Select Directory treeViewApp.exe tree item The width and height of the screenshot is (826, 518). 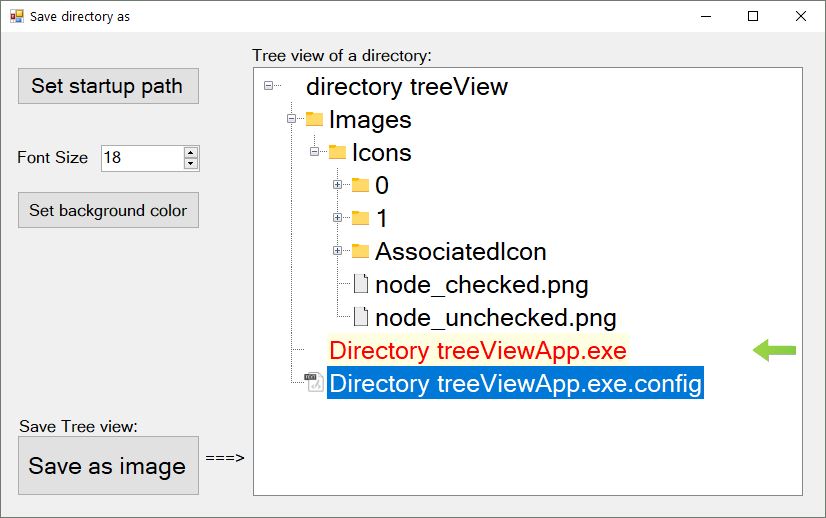click(477, 351)
